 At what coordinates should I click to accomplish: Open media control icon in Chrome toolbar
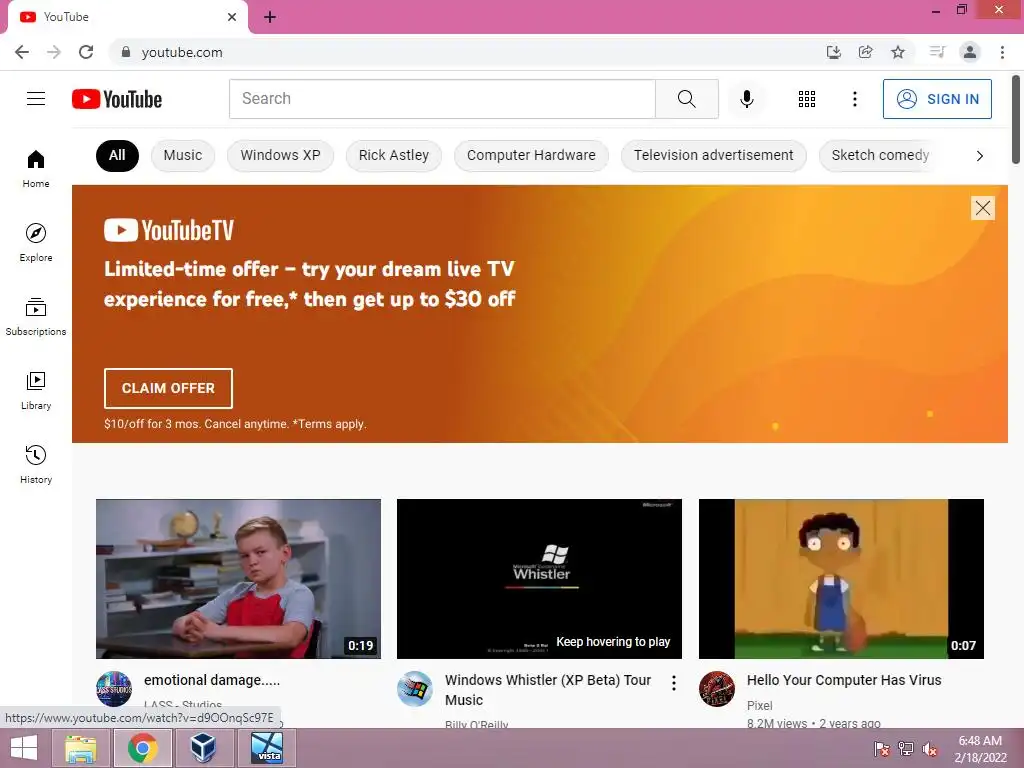937,52
